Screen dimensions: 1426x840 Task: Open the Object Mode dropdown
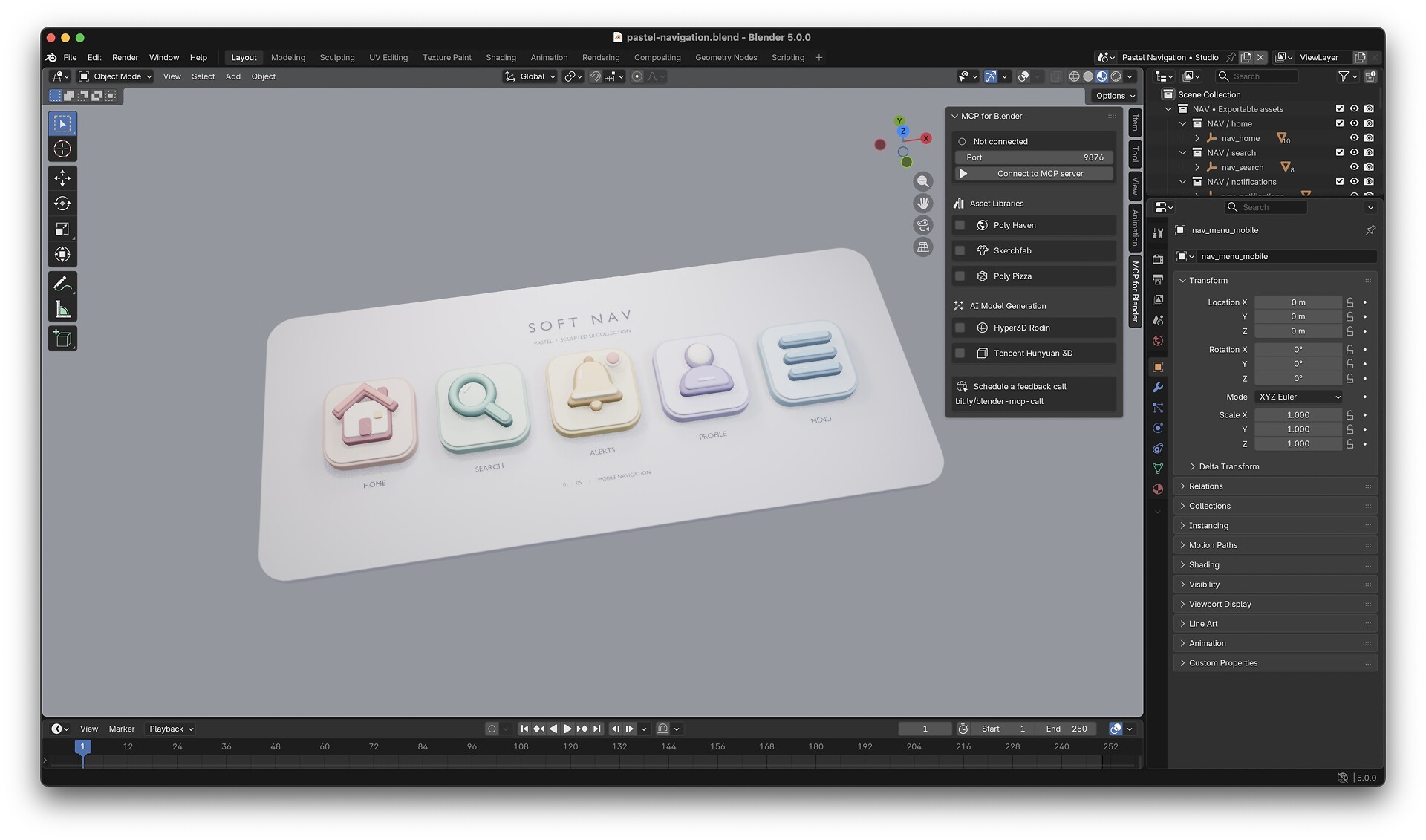tap(115, 76)
